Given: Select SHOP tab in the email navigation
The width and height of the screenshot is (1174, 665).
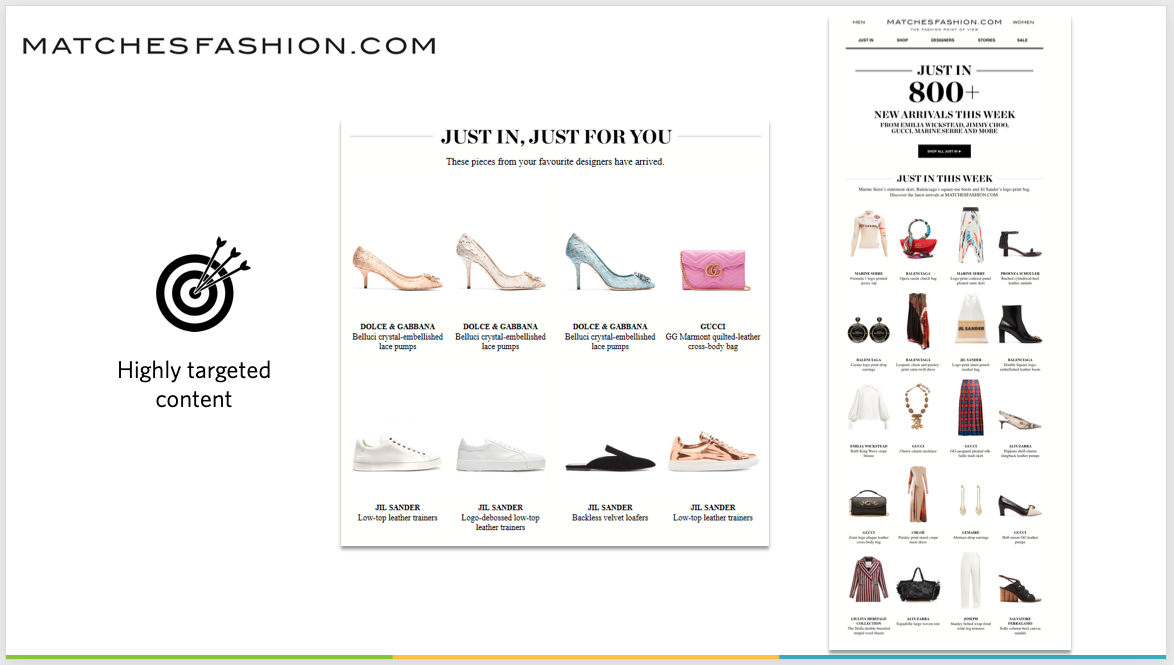Looking at the screenshot, I should click(902, 40).
